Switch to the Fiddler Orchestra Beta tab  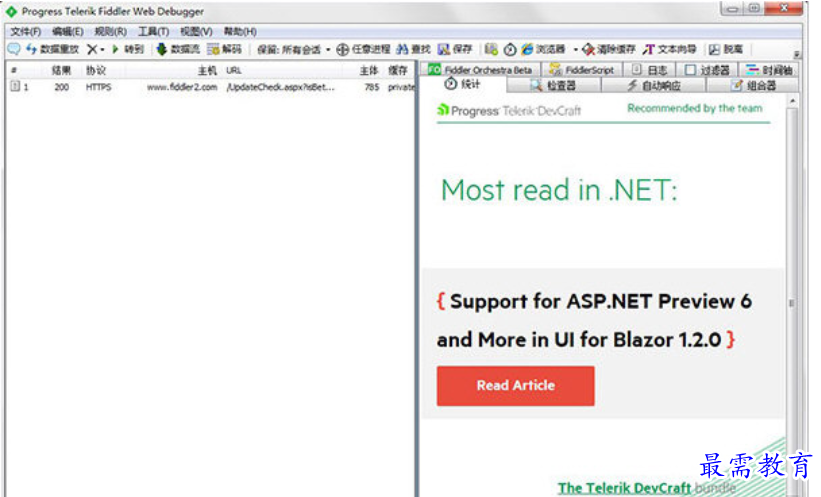(480, 70)
